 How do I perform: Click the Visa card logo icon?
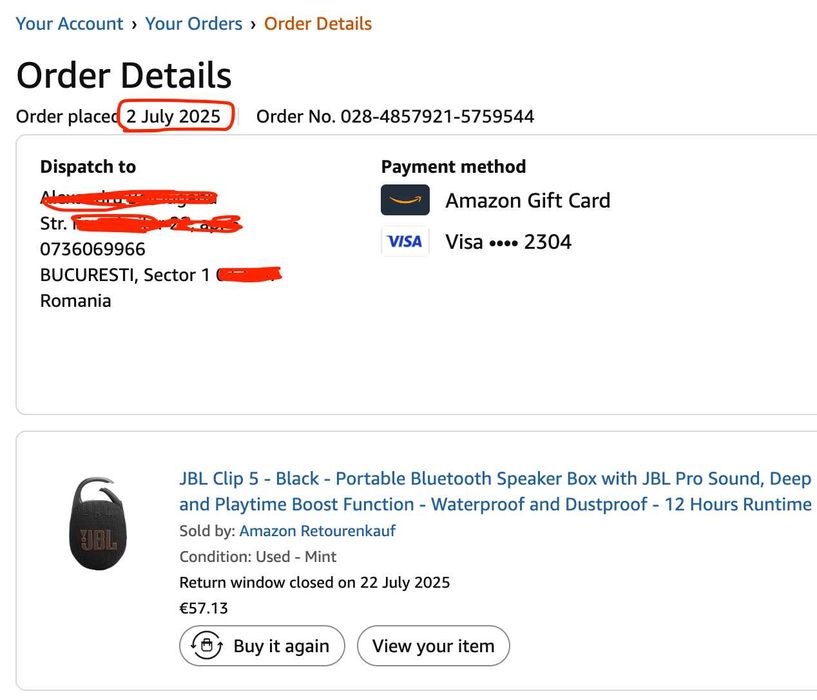click(x=405, y=241)
